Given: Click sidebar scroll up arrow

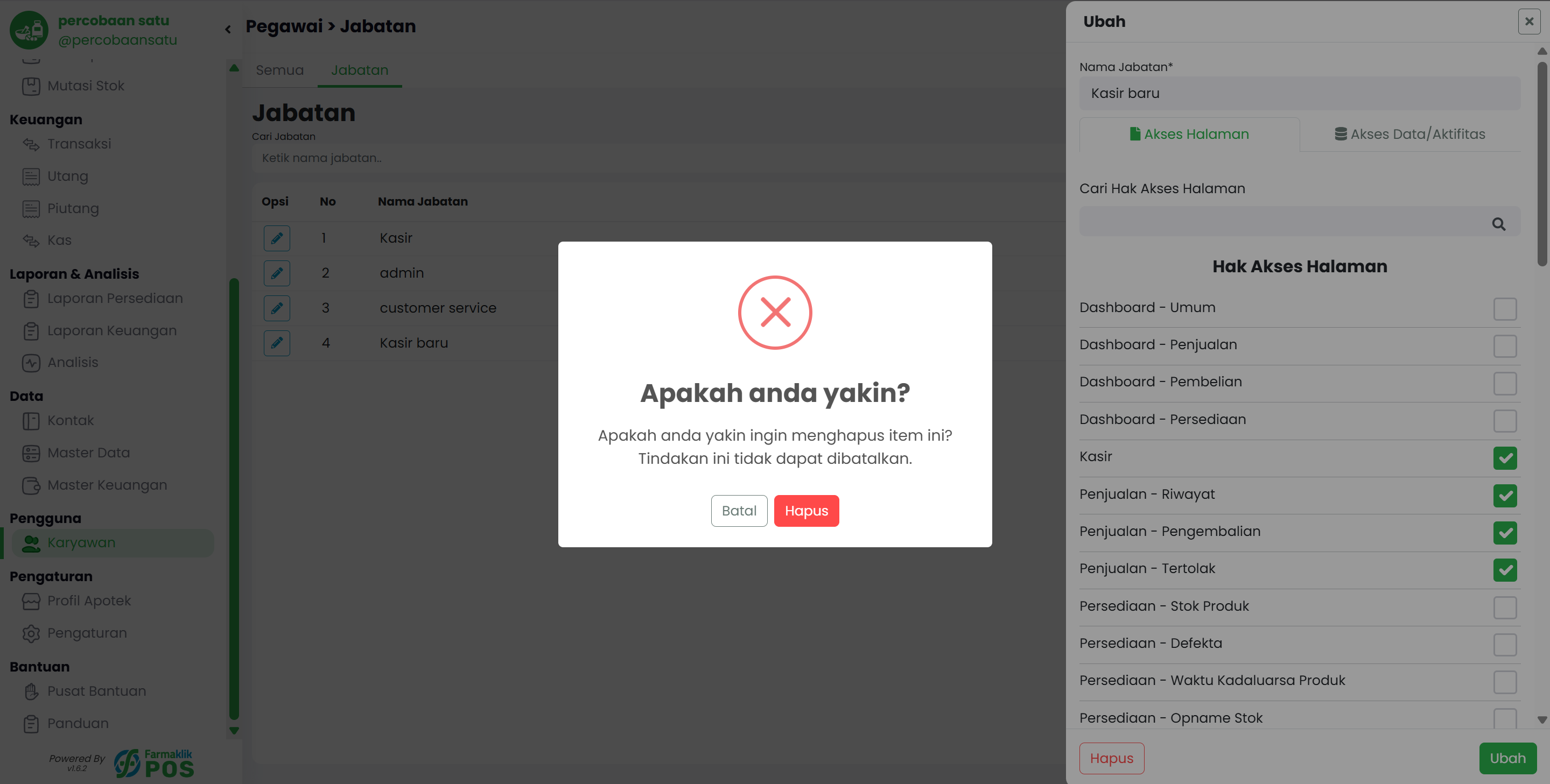Looking at the screenshot, I should coord(234,68).
